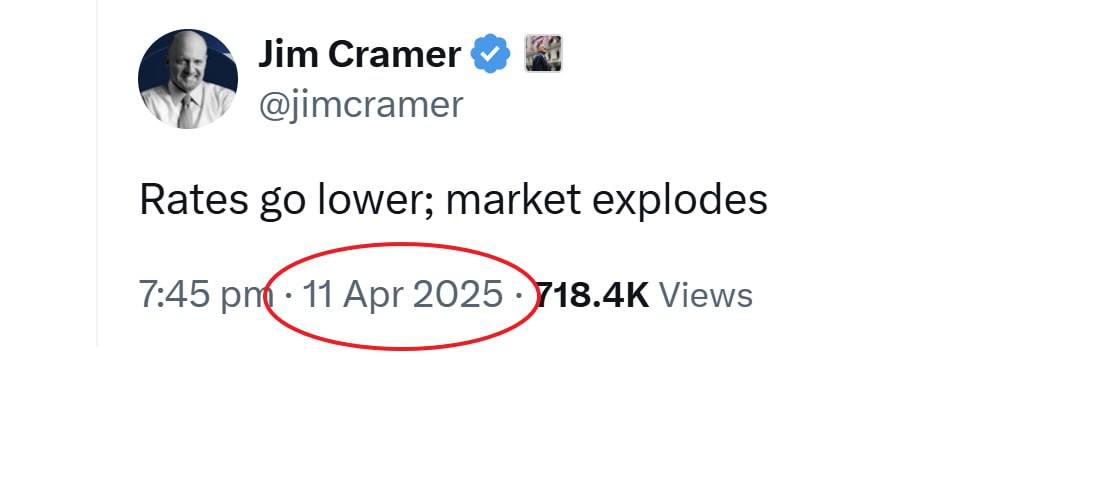
Task: Click the tweet text about rates going lower
Action: (453, 200)
